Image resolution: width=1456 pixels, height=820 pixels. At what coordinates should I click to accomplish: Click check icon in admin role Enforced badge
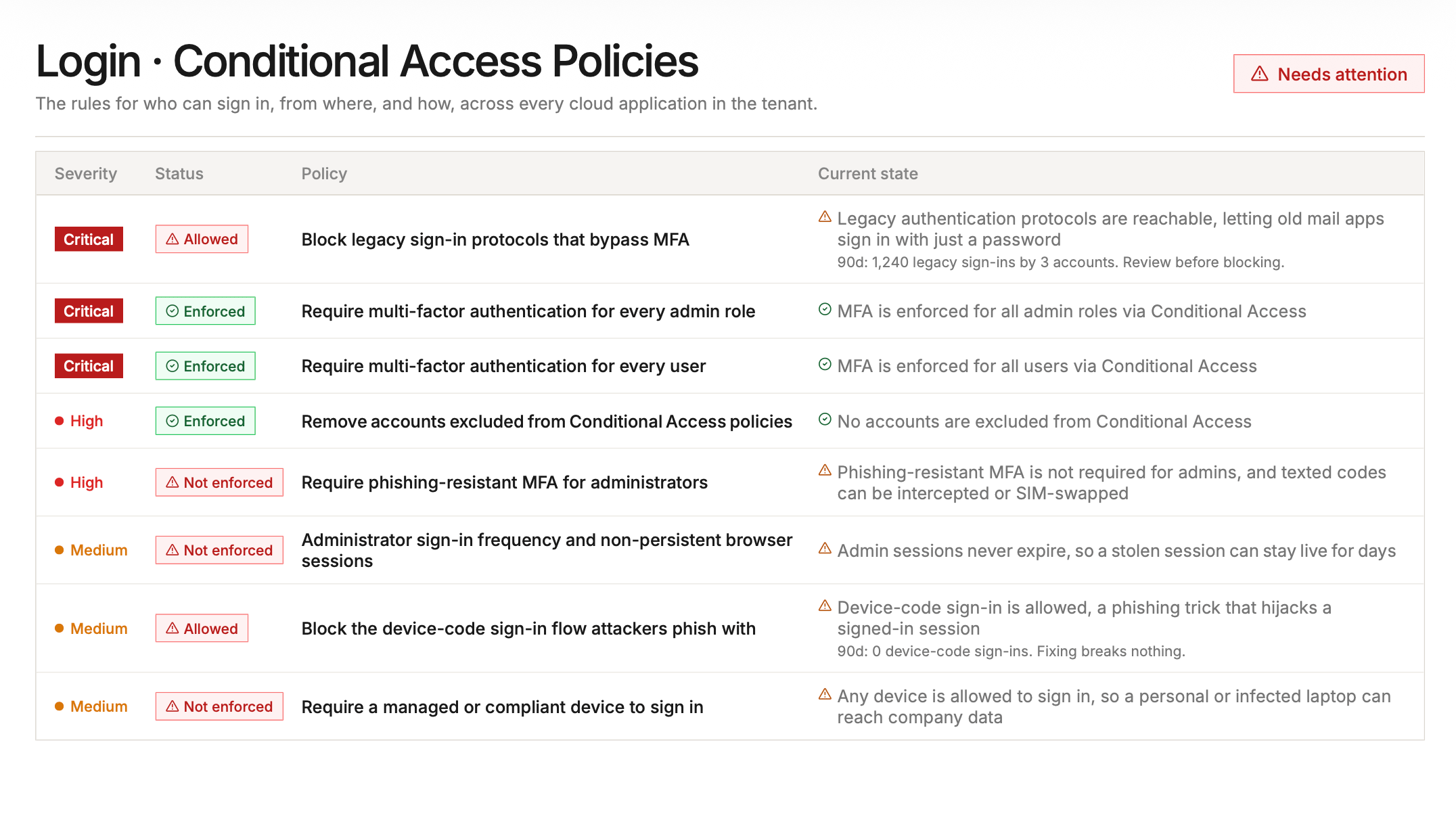tap(173, 311)
